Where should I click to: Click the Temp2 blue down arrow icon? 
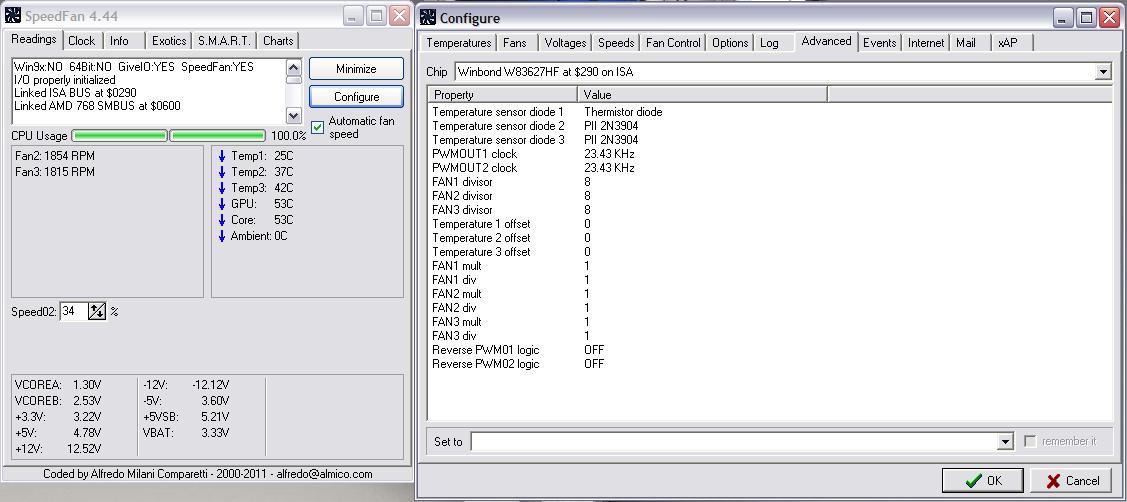click(222, 172)
